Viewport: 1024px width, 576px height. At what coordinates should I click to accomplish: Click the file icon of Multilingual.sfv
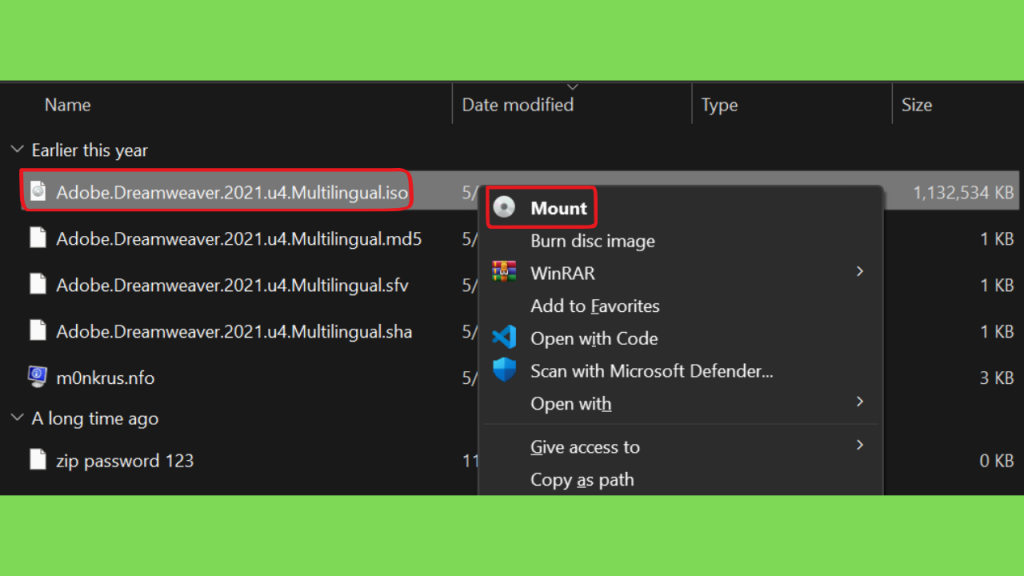pyautogui.click(x=38, y=285)
